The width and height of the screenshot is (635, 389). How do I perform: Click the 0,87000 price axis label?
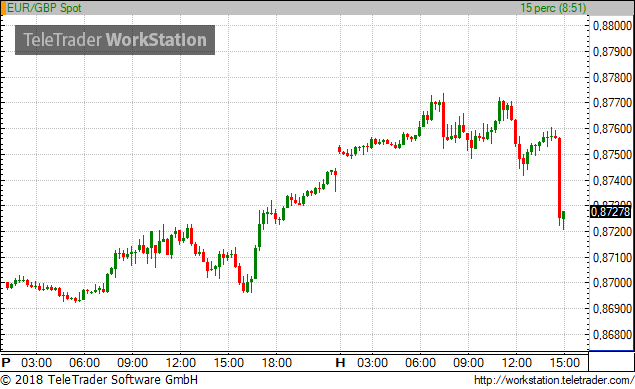pos(612,283)
